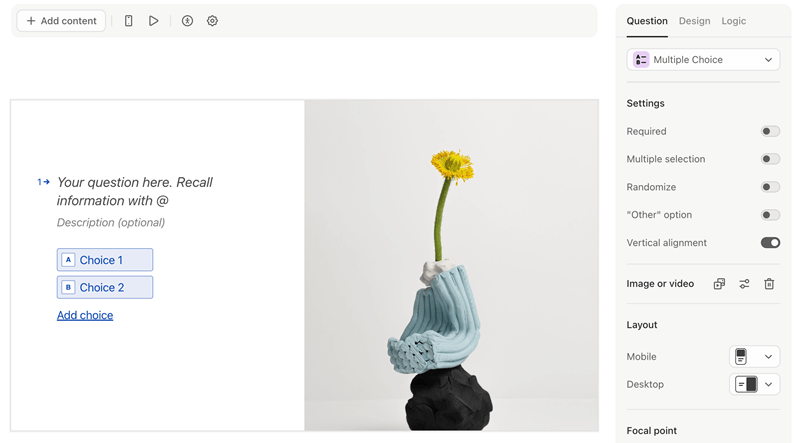Click the replace image icon beside Image or video
The width and height of the screenshot is (800, 443).
pyautogui.click(x=719, y=284)
